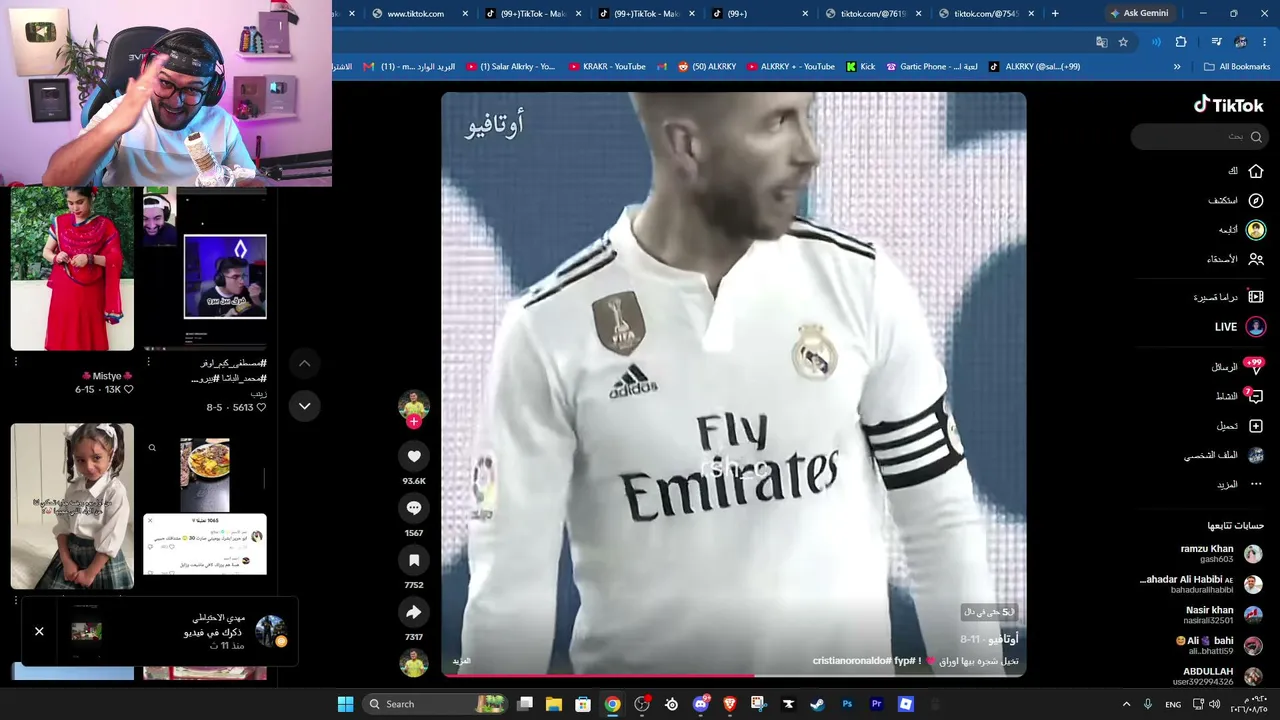
Task: Go to the previous video with up chevron
Action: pos(305,364)
